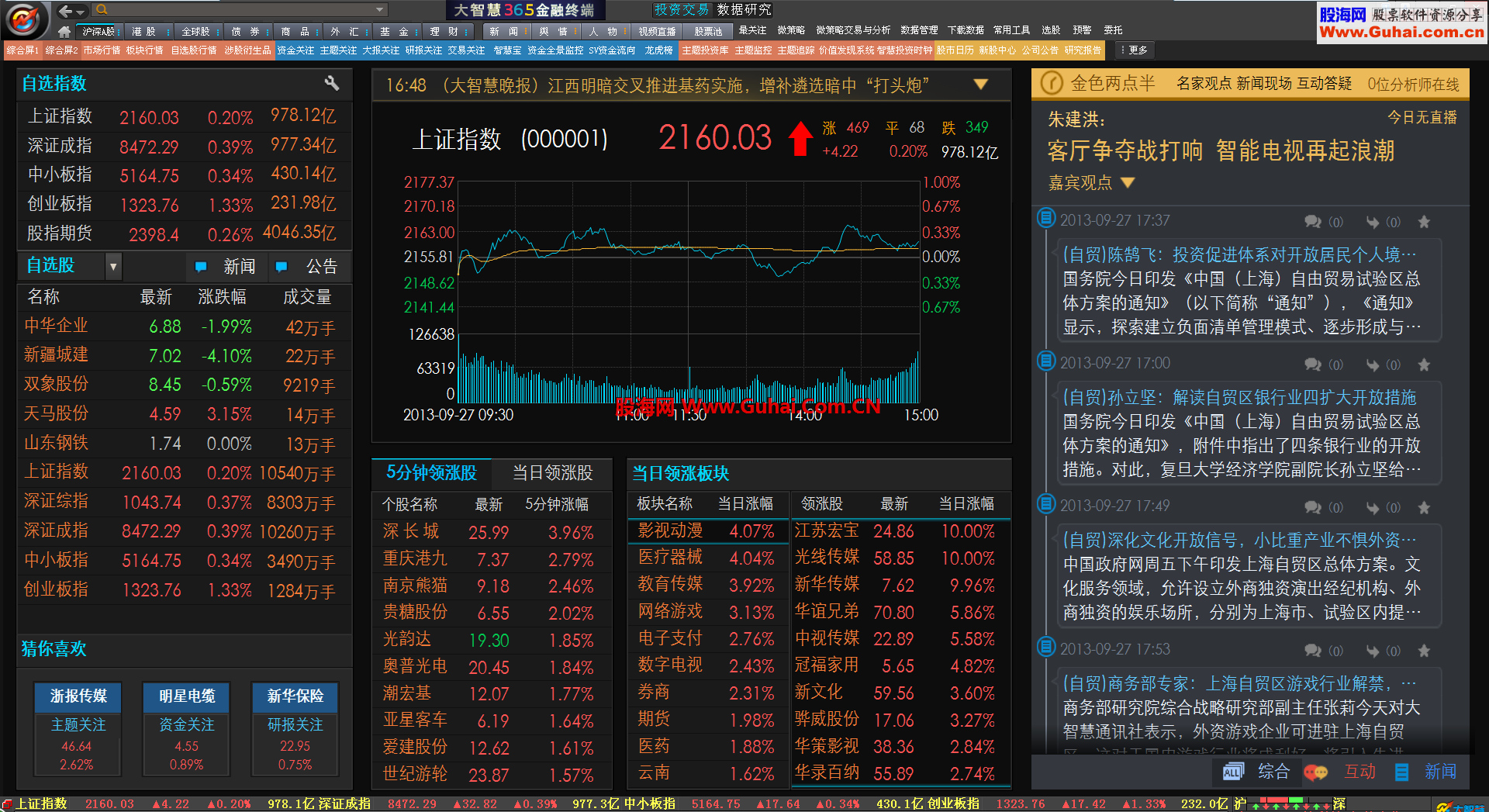The width and height of the screenshot is (1489, 812).
Task: Click the 综合屏1 shortcut
Action: (22, 50)
